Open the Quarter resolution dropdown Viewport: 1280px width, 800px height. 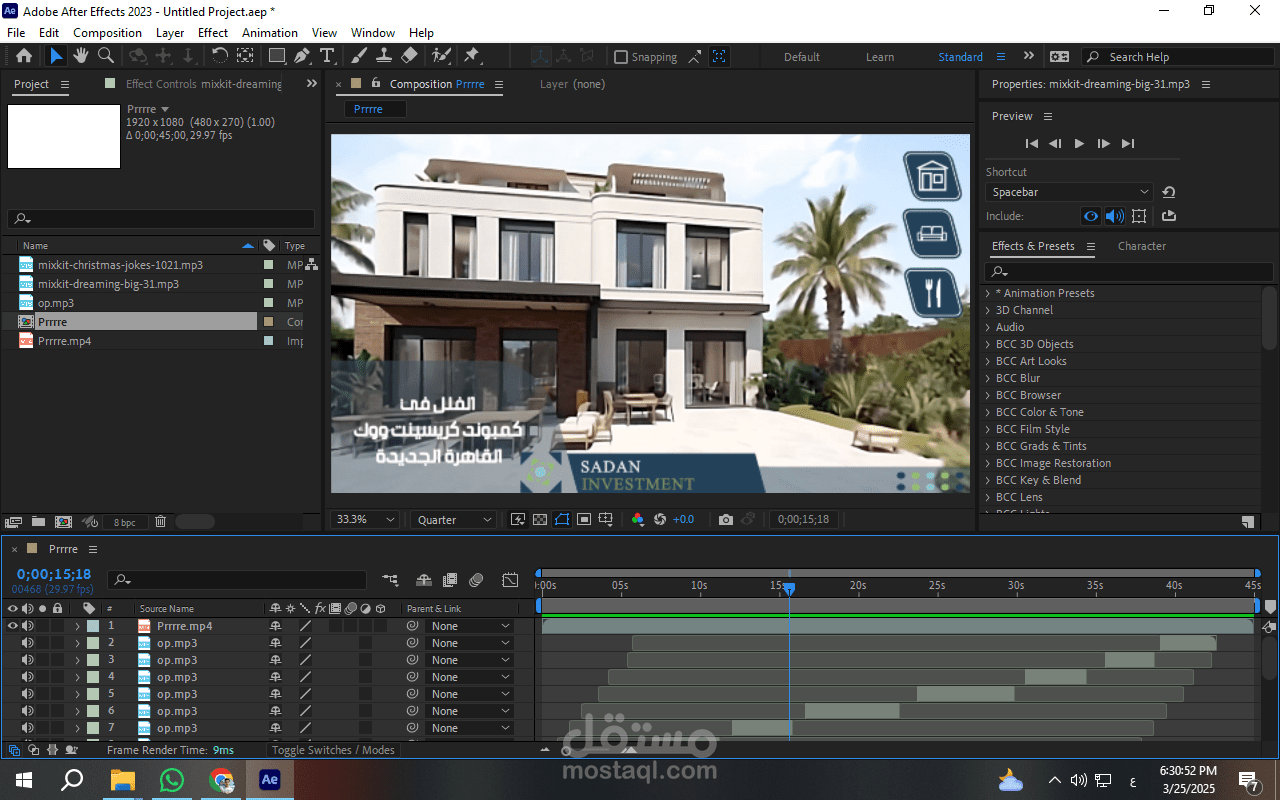coord(454,520)
